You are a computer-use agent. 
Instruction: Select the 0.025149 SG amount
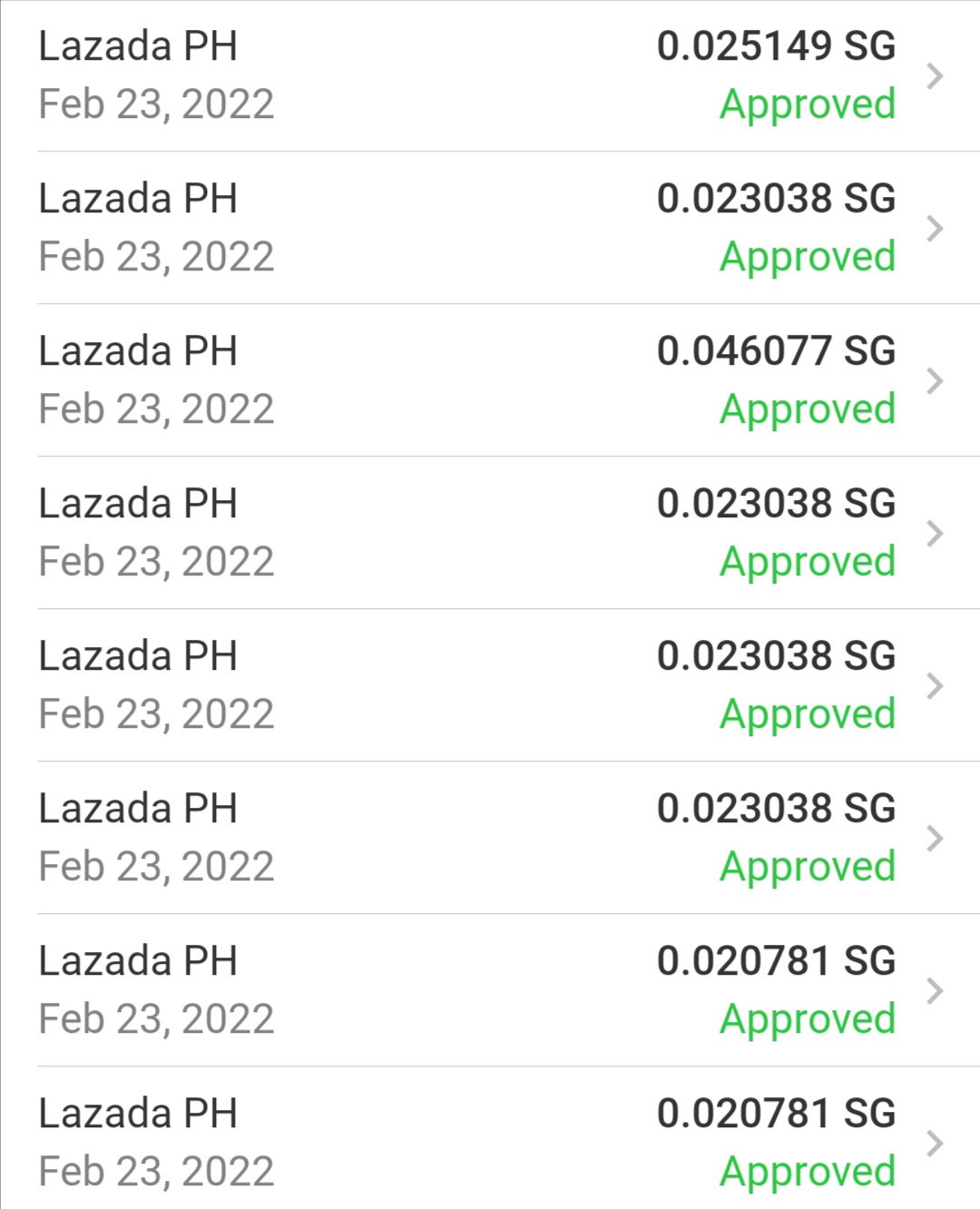(x=777, y=46)
